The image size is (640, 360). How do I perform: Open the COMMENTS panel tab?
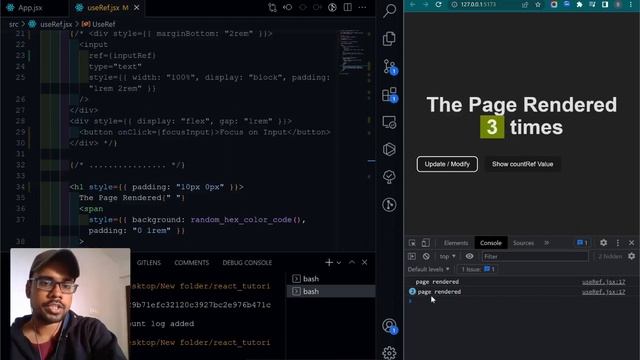tap(191, 262)
